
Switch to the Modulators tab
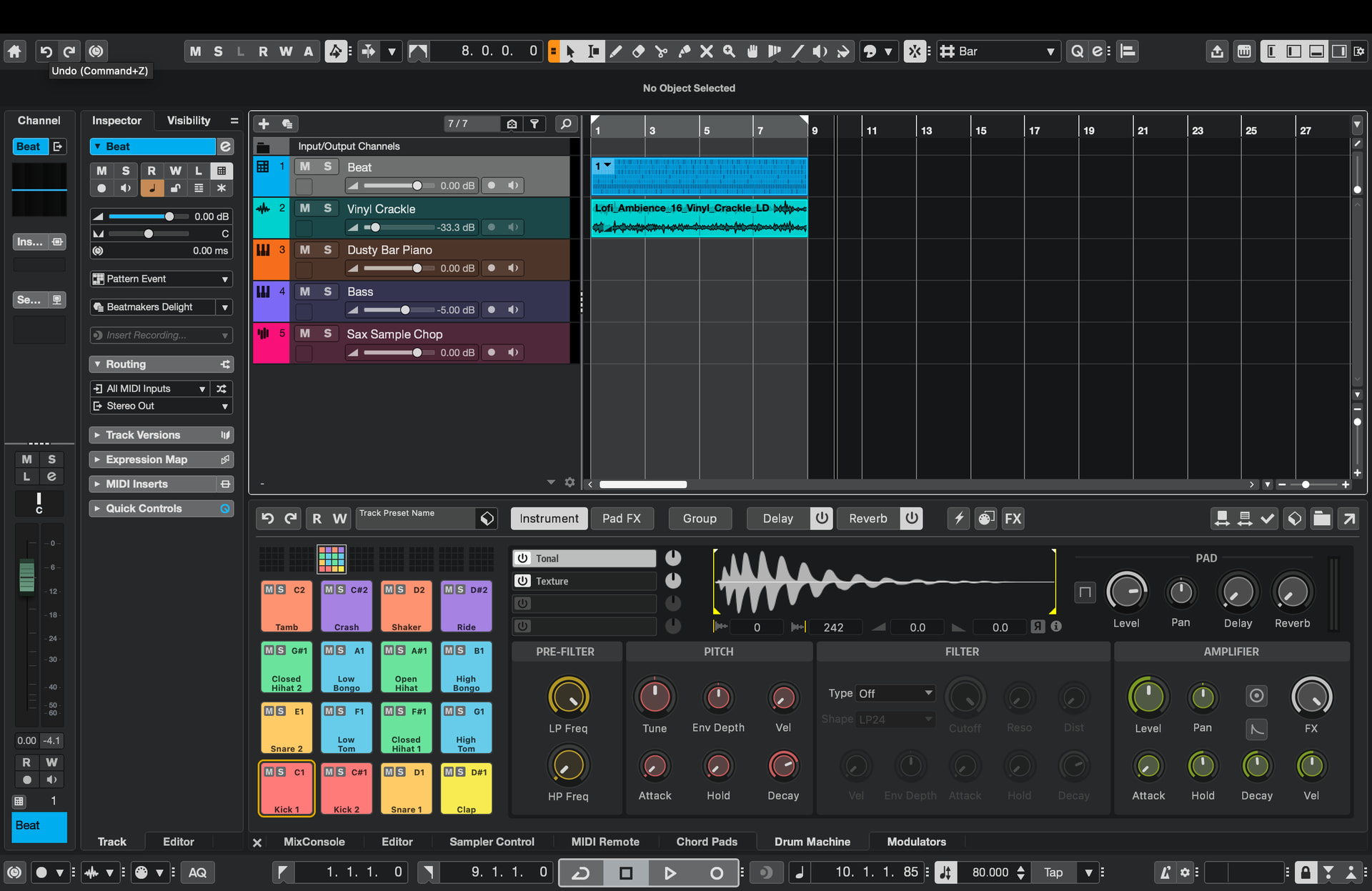(x=916, y=842)
